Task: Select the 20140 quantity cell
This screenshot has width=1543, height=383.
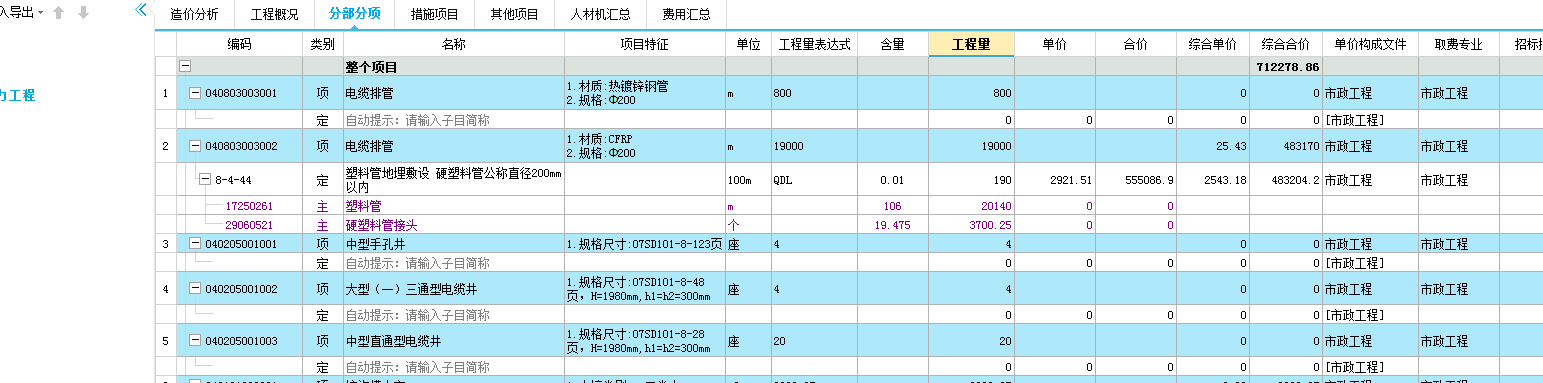Action: [971, 206]
